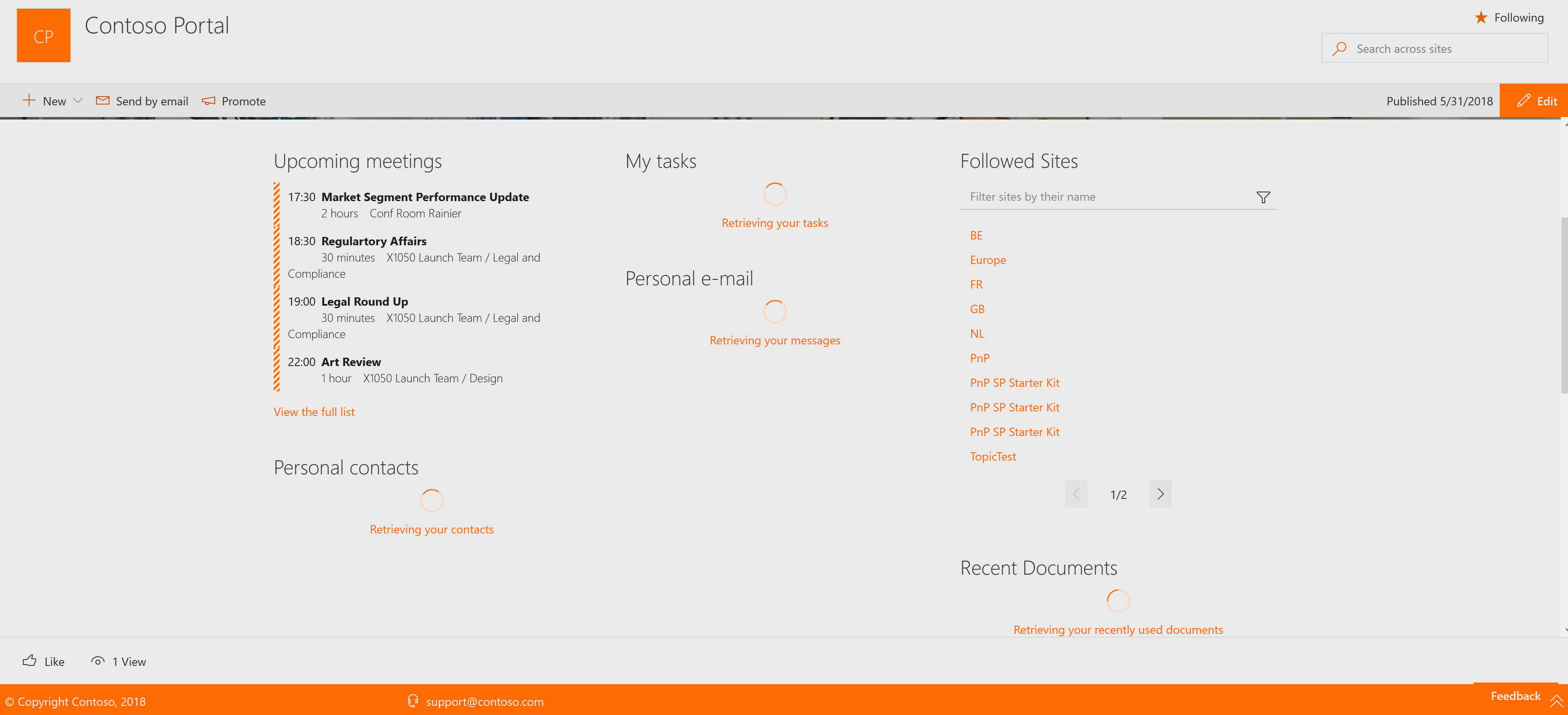Click the Conf Room Rainier location text
1568x715 pixels.
415,214
